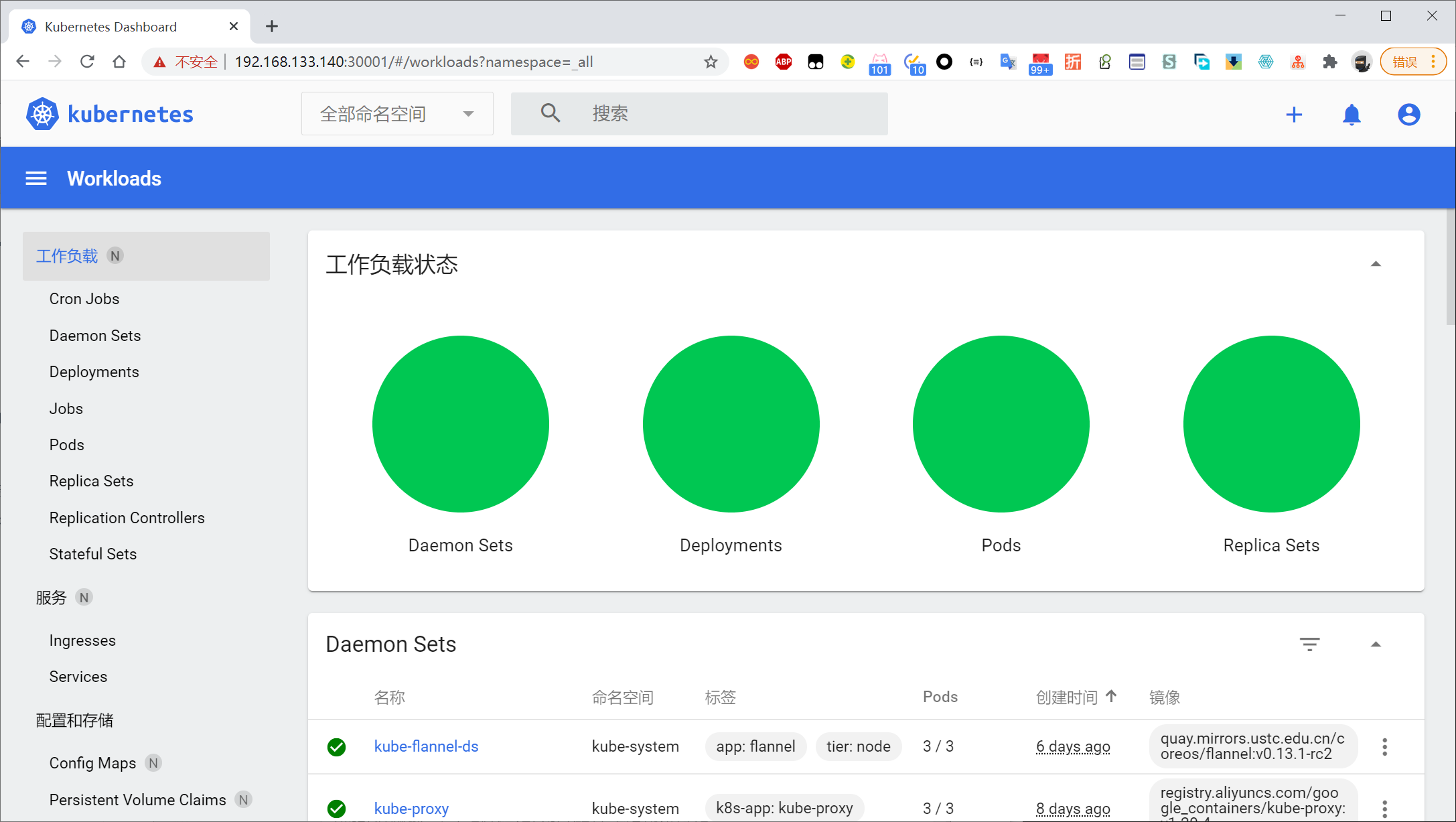Click the user account avatar icon

(x=1408, y=115)
